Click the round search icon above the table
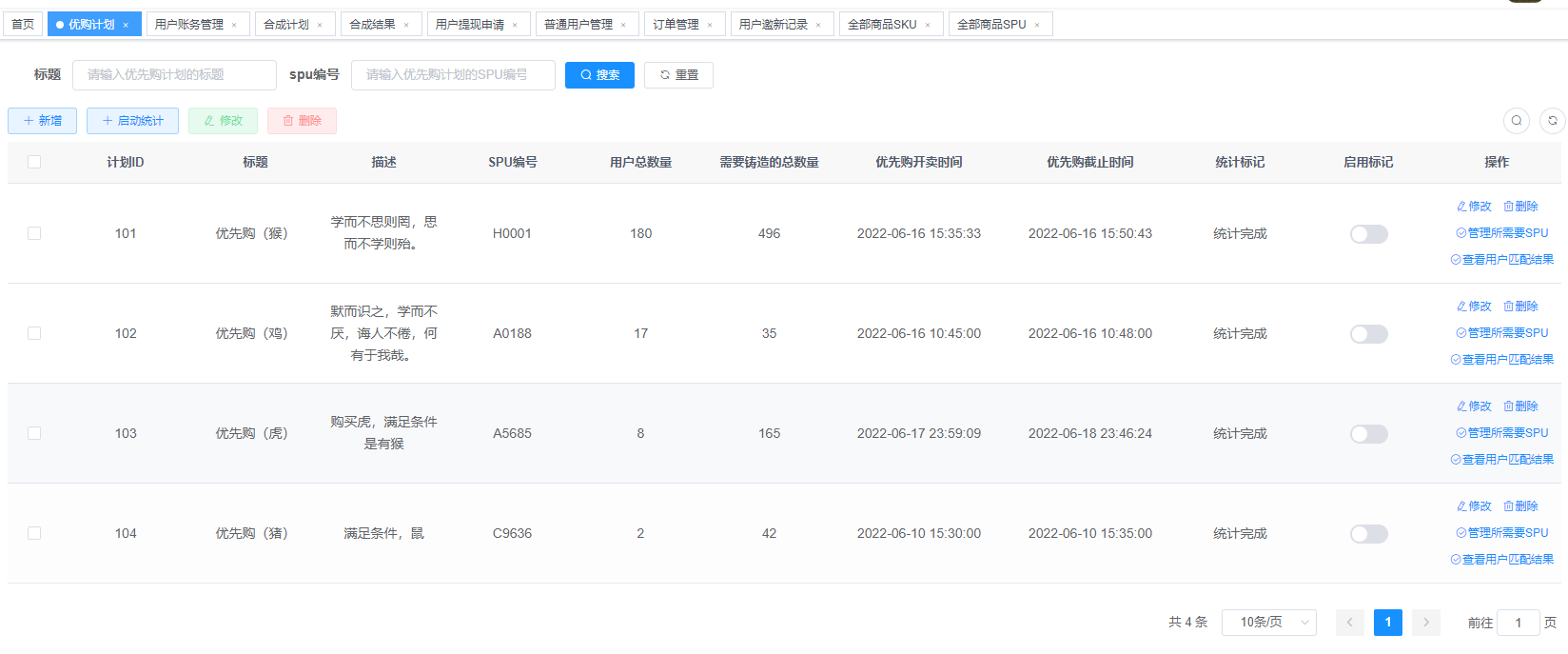 point(1517,121)
